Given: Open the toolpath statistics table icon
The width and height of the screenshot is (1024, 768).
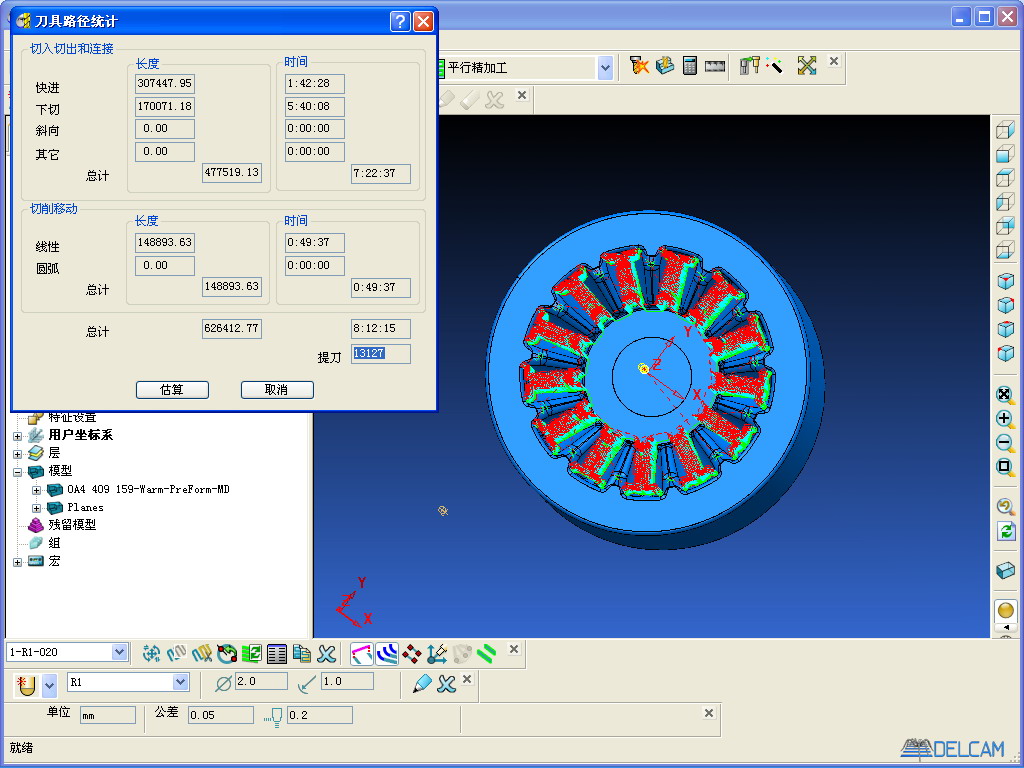Looking at the screenshot, I should pyautogui.click(x=277, y=652).
